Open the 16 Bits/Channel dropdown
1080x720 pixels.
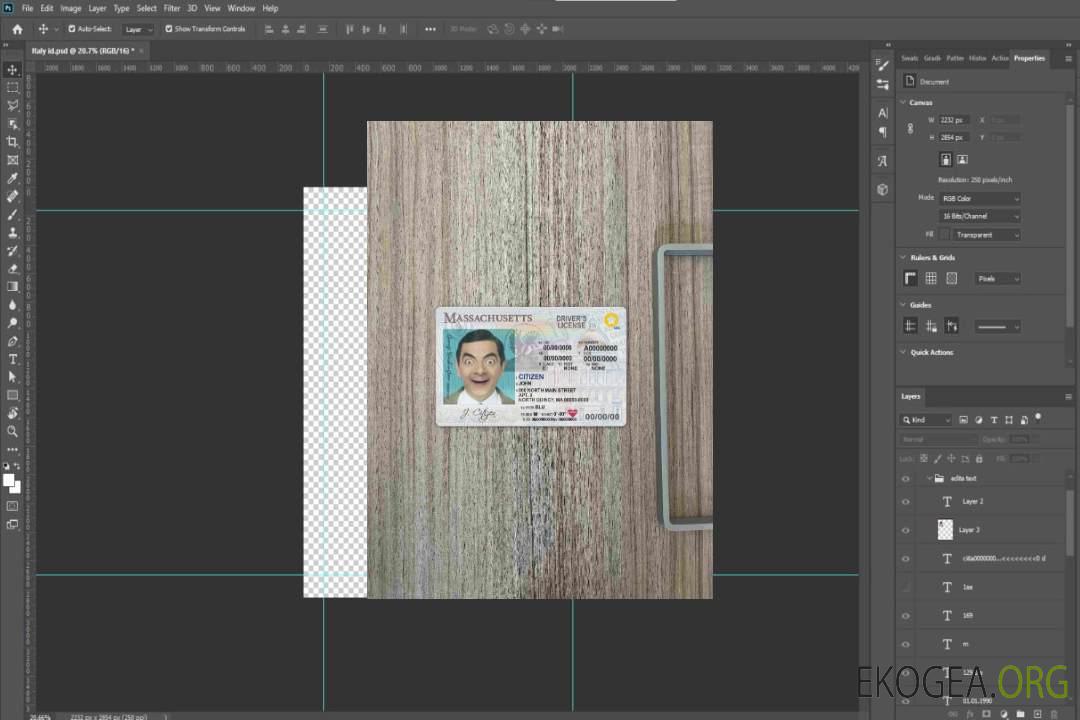pos(979,216)
